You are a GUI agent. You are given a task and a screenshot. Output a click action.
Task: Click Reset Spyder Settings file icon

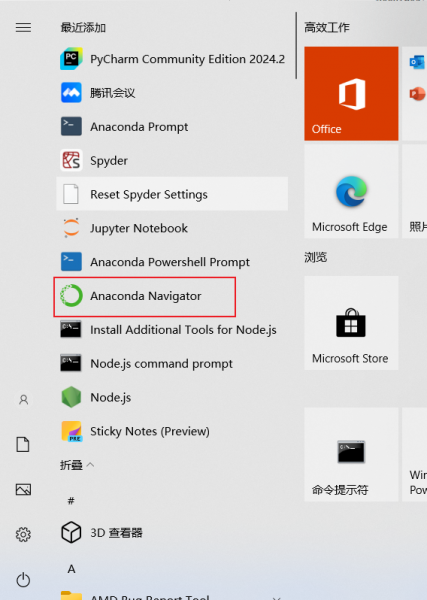coord(71,194)
